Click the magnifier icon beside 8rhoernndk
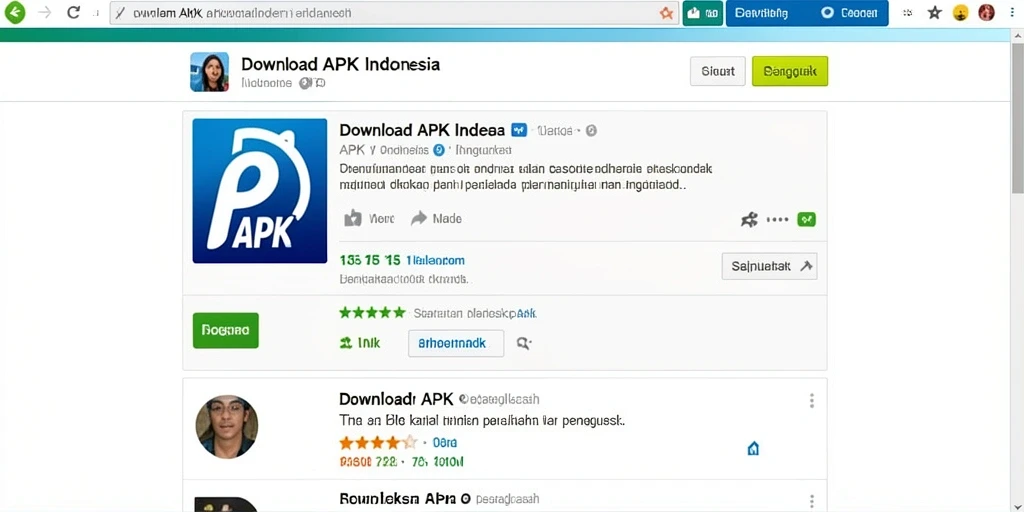Image resolution: width=1024 pixels, height=512 pixels. coord(524,343)
